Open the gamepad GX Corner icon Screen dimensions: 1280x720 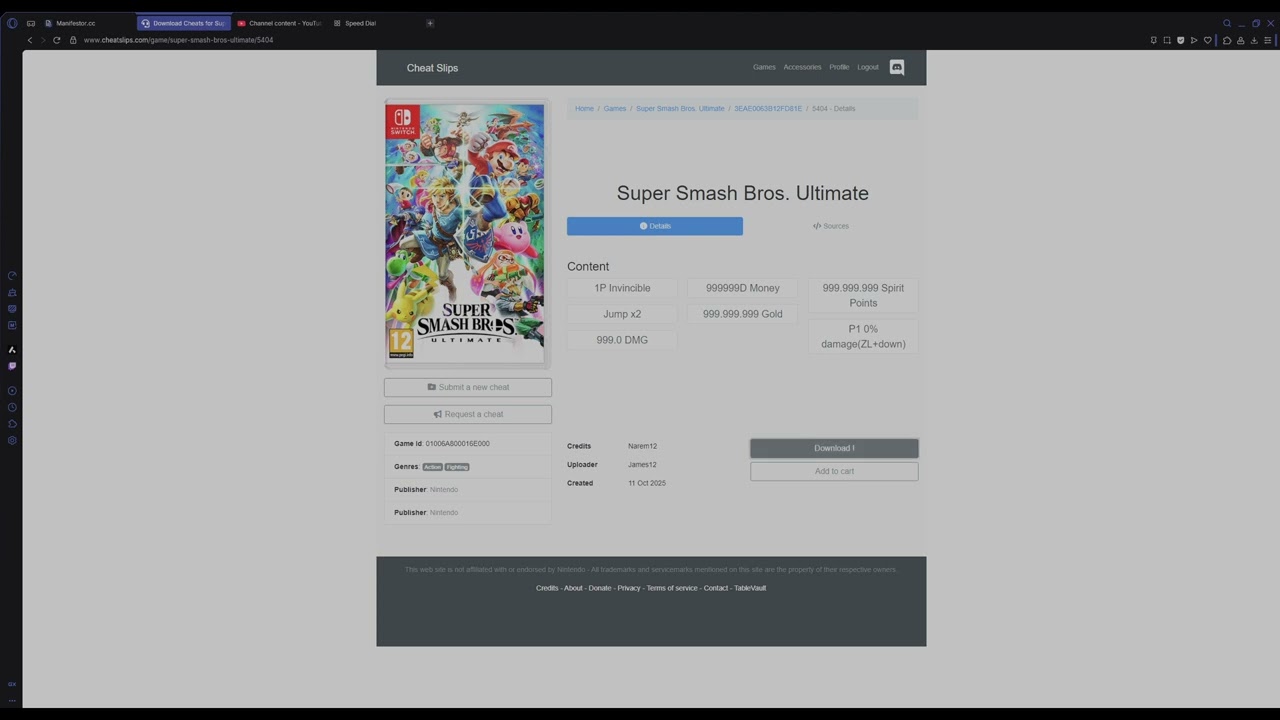[30, 23]
